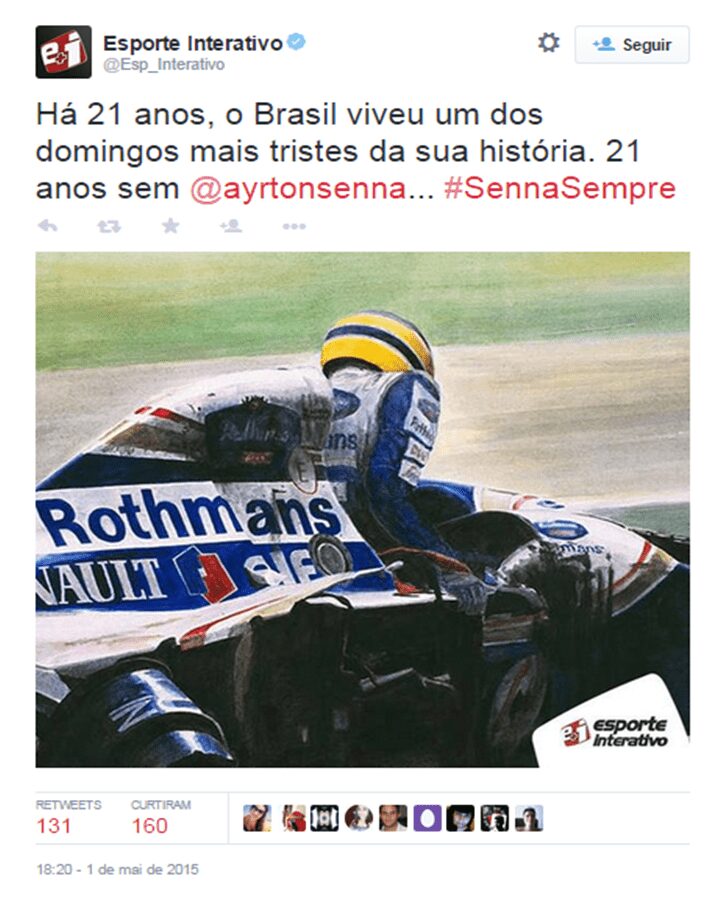
Task: Retweet this post using the retweet icon
Action: click(109, 227)
